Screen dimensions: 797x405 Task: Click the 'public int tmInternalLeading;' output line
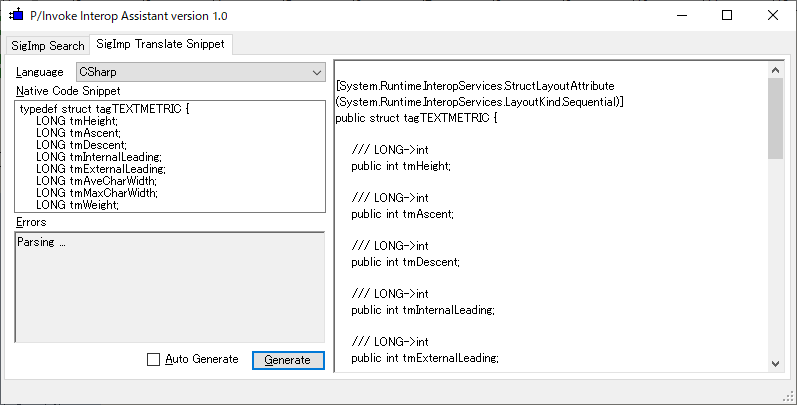[x=423, y=310]
